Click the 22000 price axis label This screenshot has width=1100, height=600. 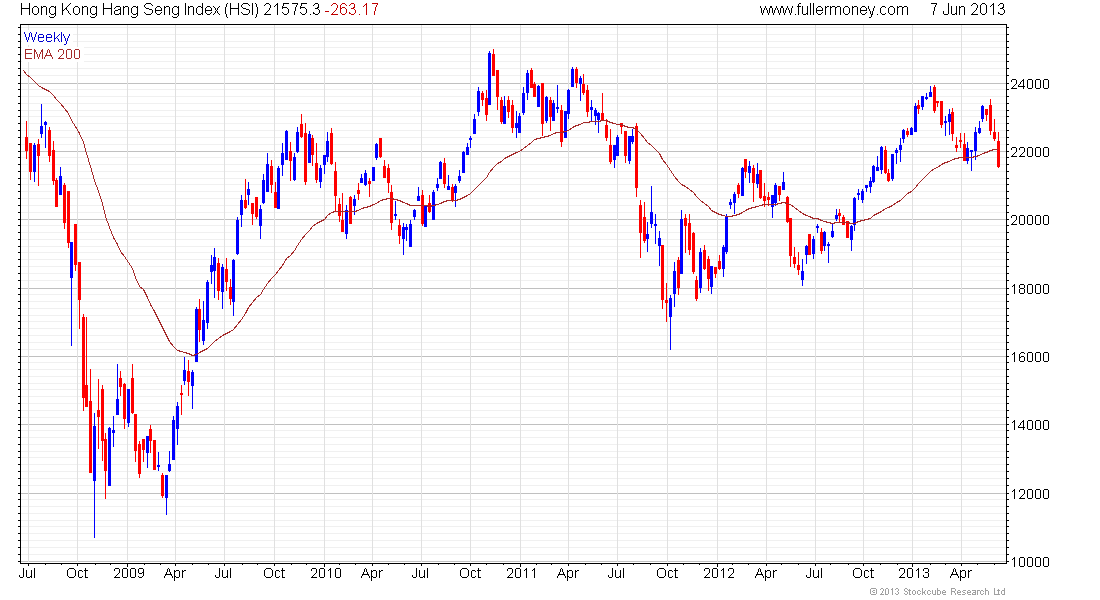coord(1029,152)
